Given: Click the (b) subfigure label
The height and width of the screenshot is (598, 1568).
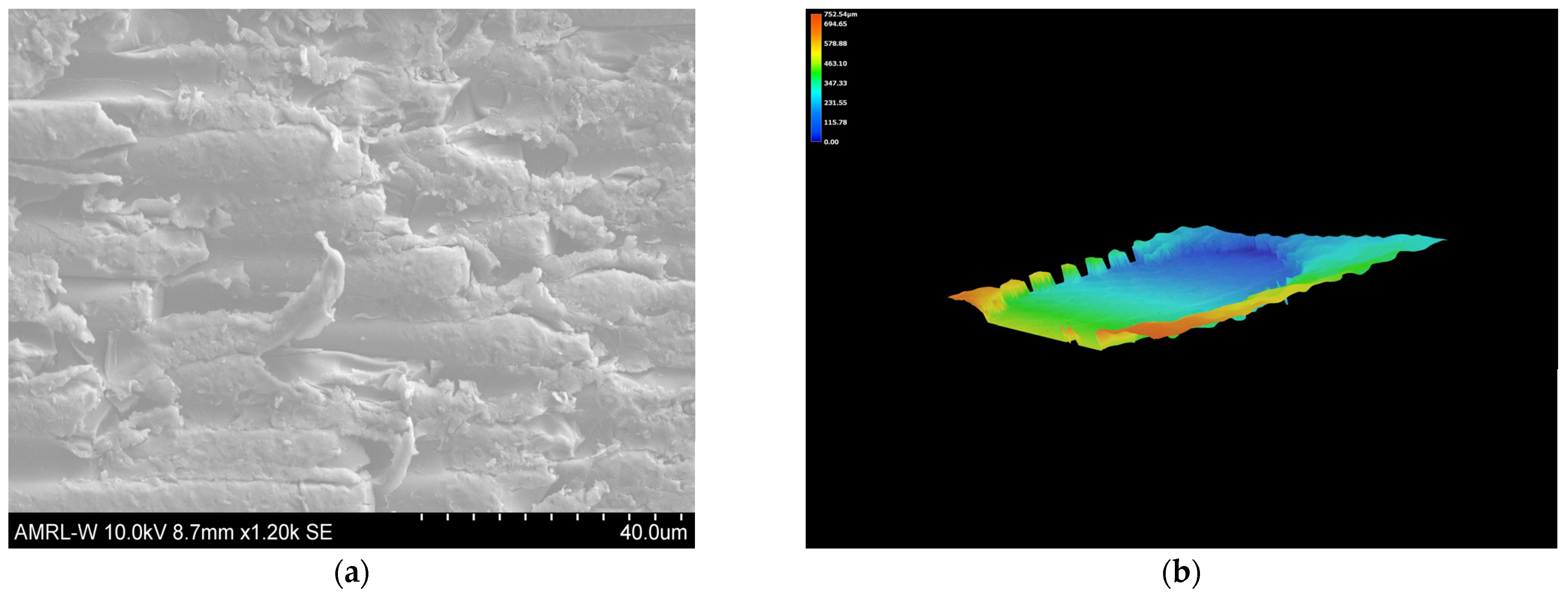Looking at the screenshot, I should coord(1181,573).
